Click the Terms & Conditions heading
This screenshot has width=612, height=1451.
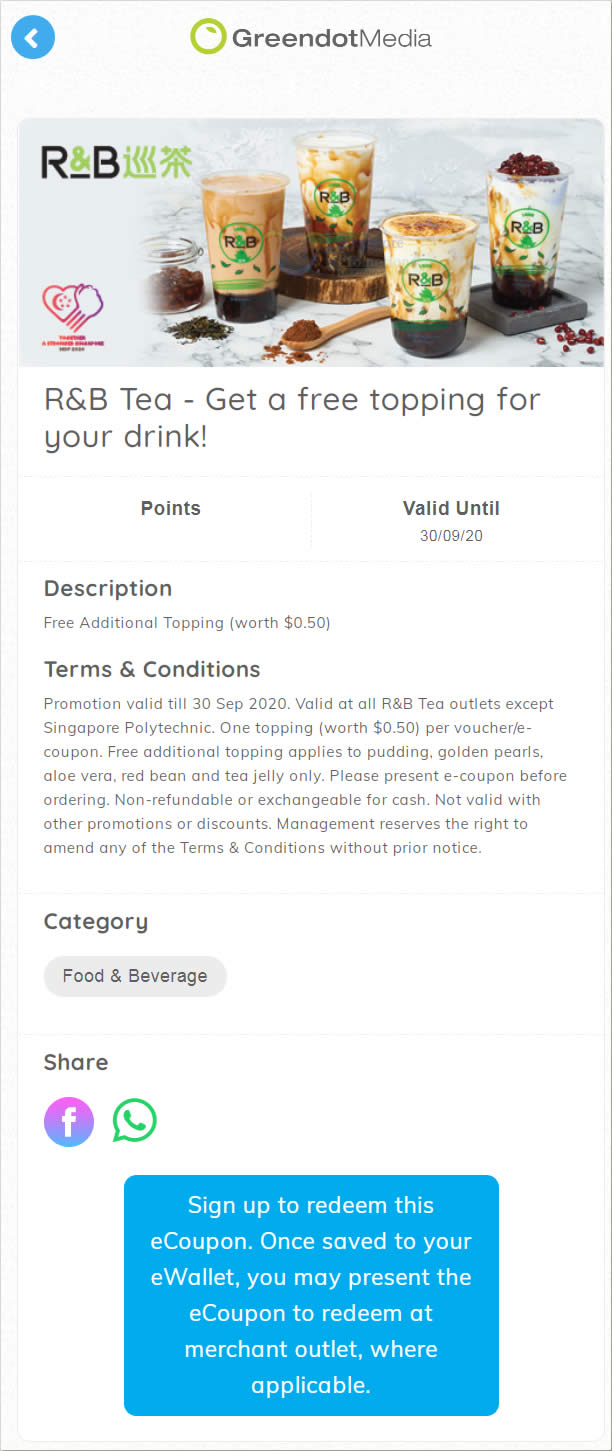click(x=152, y=669)
